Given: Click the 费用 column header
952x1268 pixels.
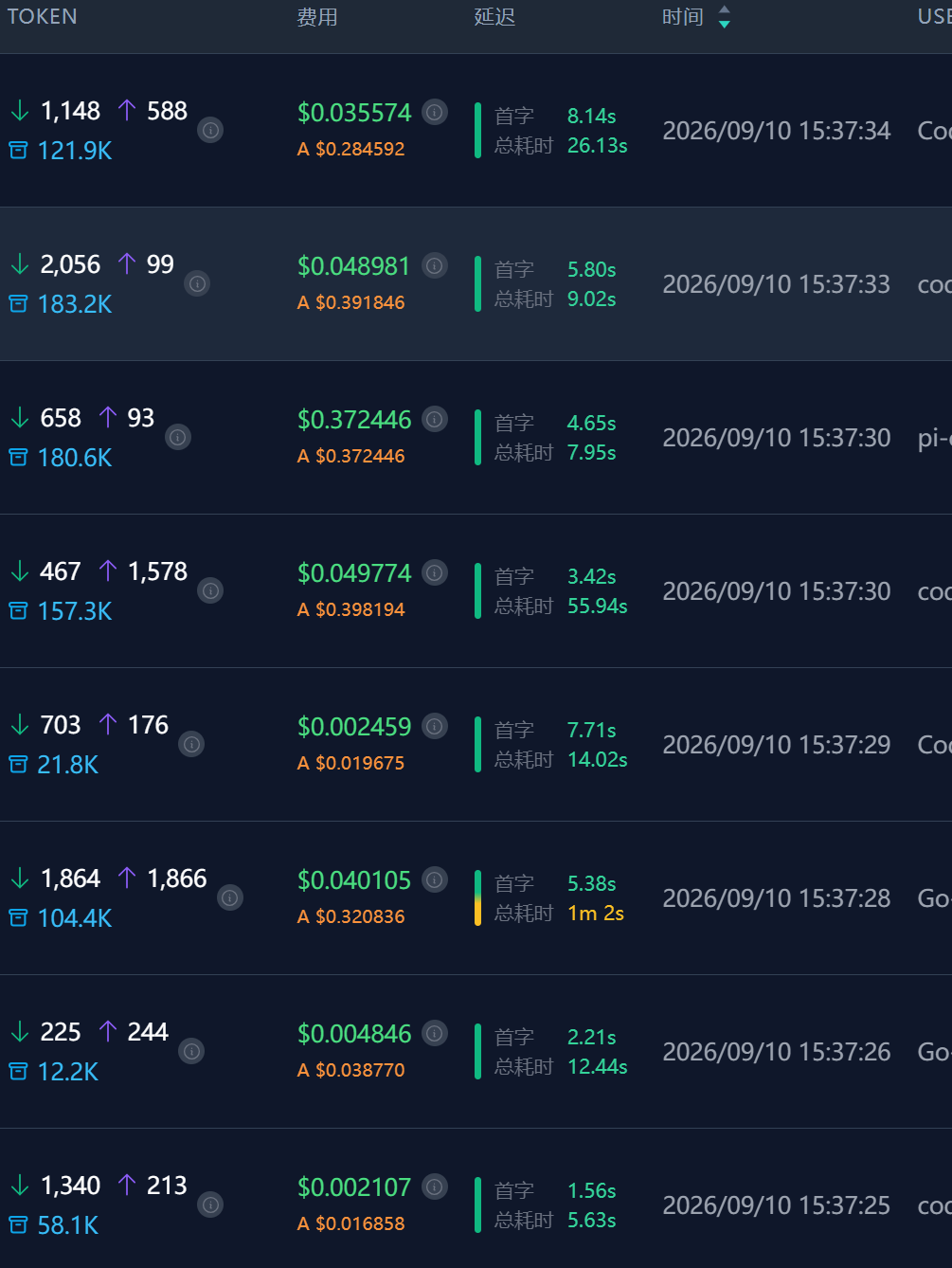Looking at the screenshot, I should coord(317,17).
